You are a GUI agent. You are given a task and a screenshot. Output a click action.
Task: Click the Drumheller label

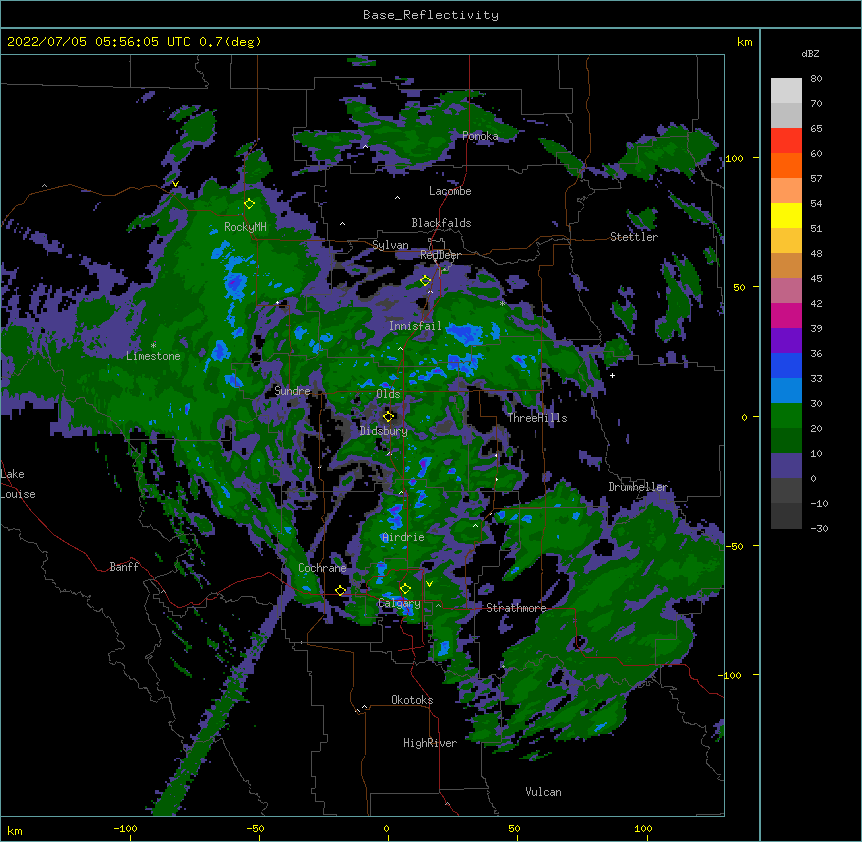pyautogui.click(x=638, y=487)
